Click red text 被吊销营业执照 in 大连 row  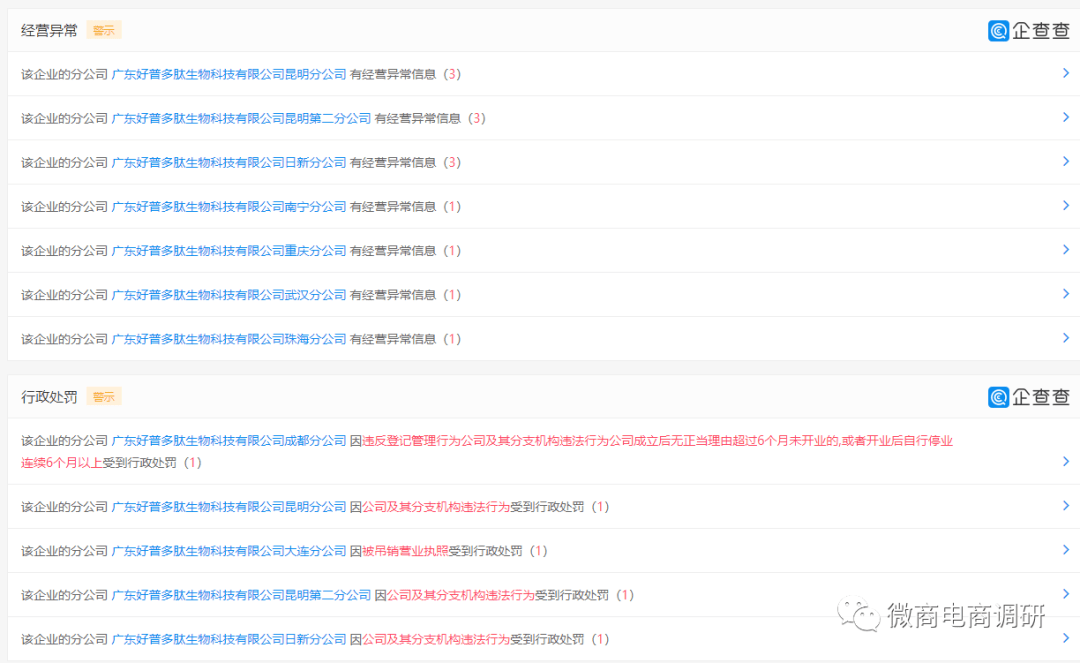tap(405, 550)
